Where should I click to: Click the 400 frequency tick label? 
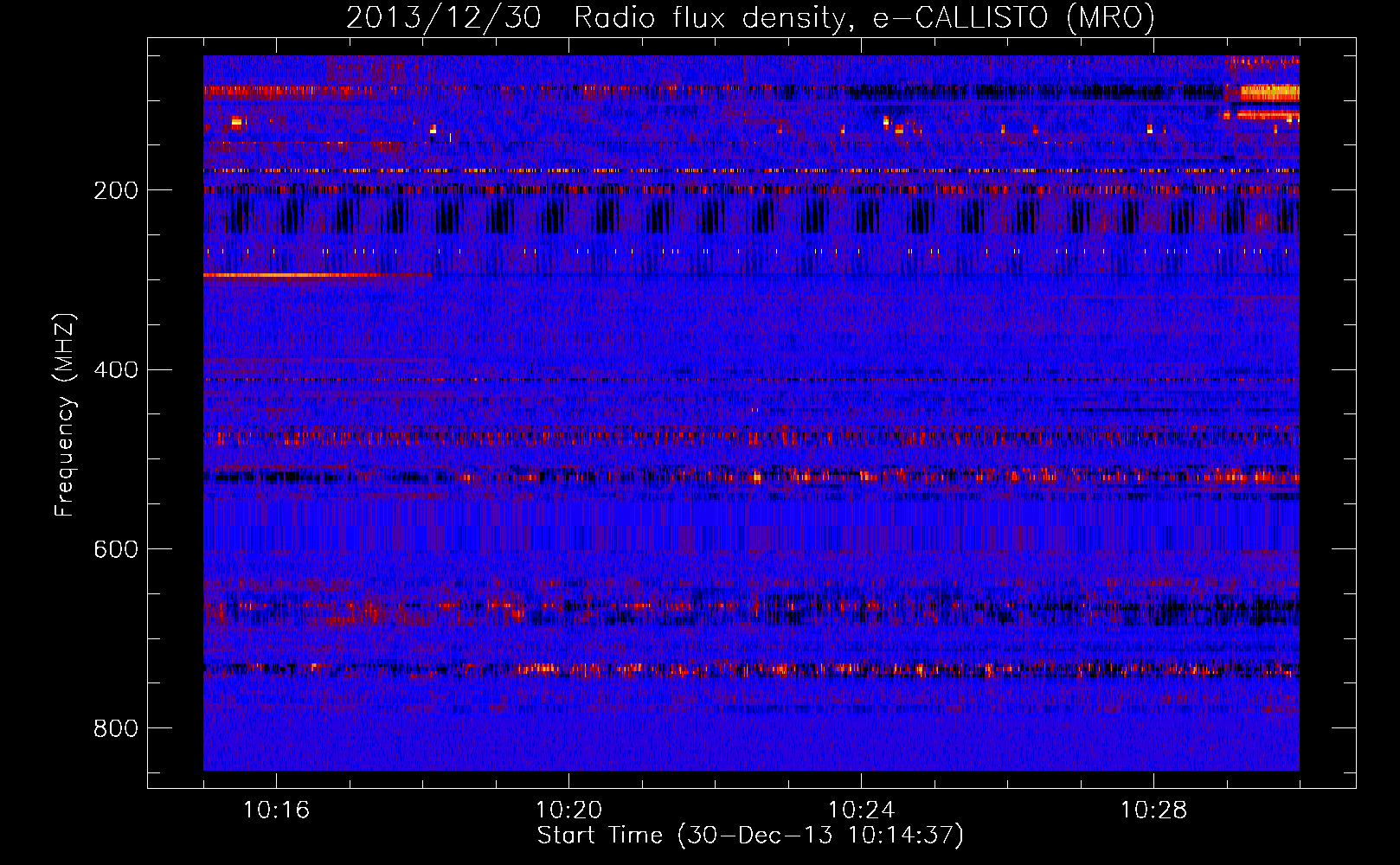point(116,370)
